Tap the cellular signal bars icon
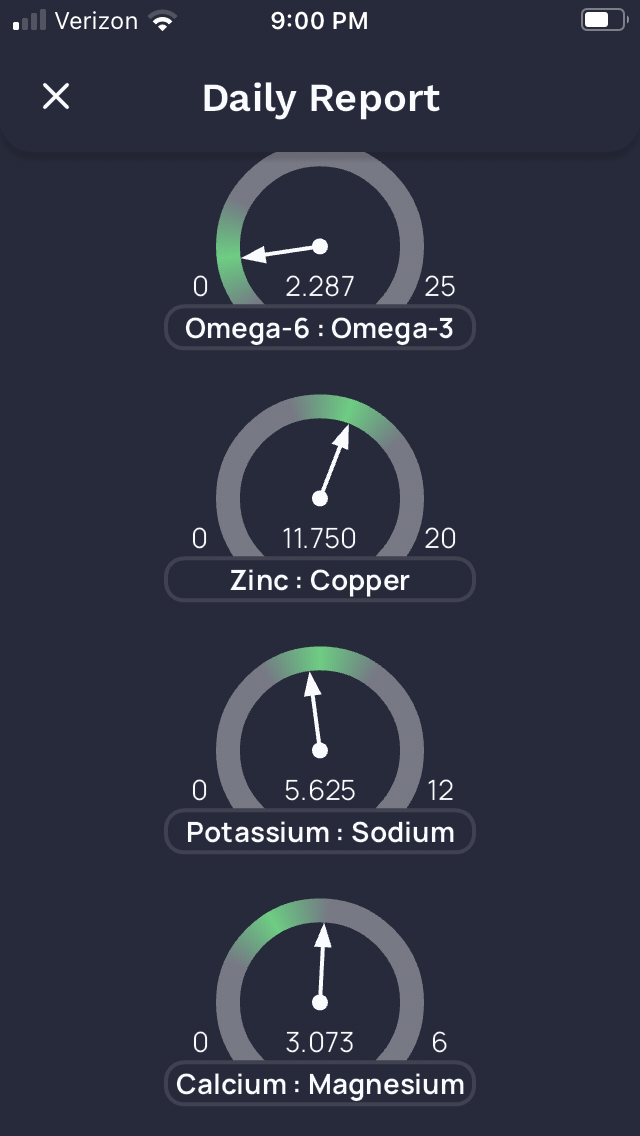The height and width of the screenshot is (1136, 640). (x=30, y=20)
